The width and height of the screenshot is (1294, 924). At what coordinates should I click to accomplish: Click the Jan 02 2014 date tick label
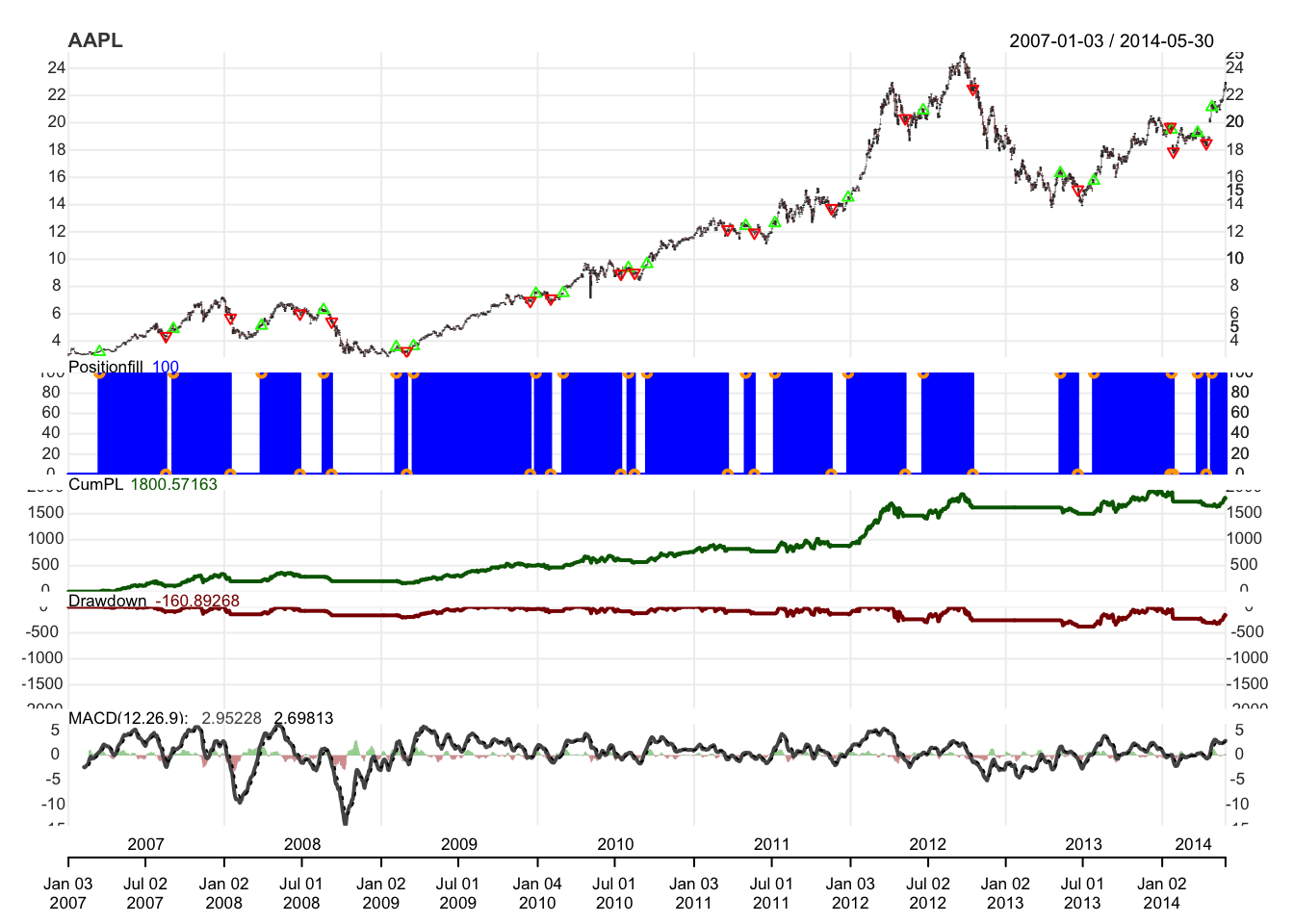[x=1162, y=893]
